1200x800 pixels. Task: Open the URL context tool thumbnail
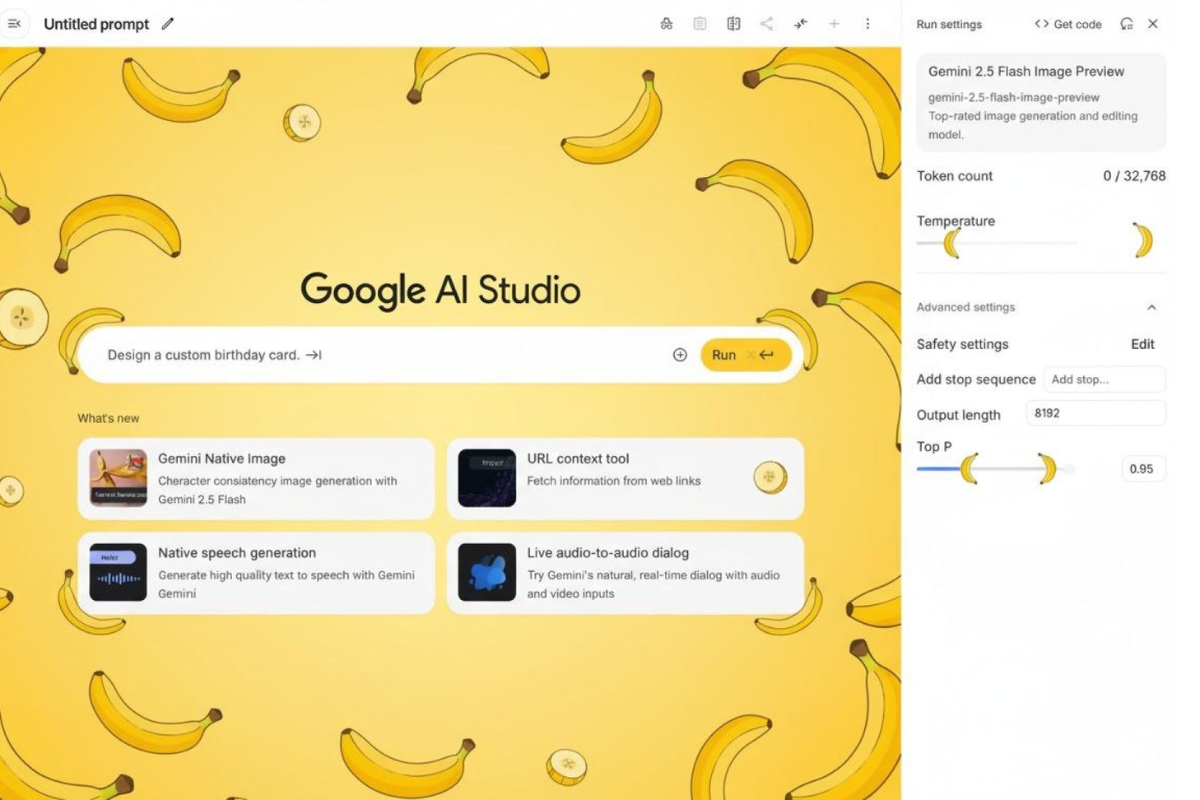tap(487, 478)
